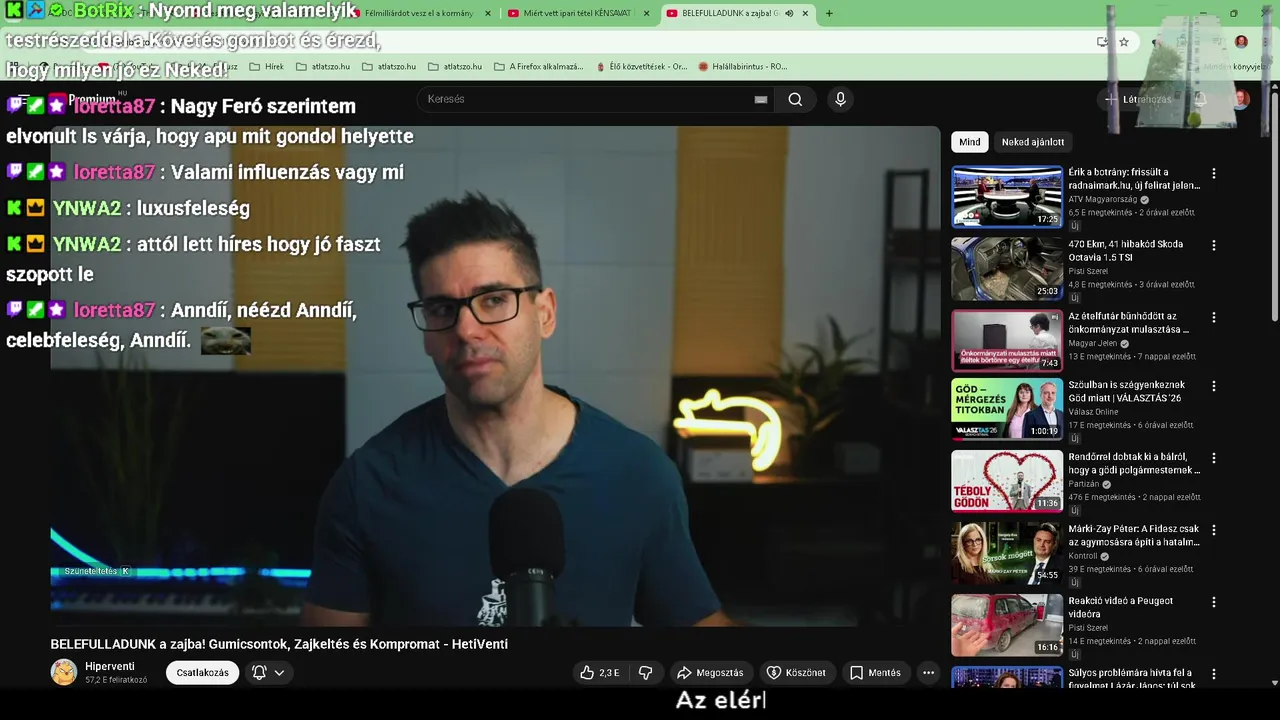Open the Márki-Zay Péter video thumbnail
Image resolution: width=1280 pixels, height=720 pixels.
click(1007, 553)
